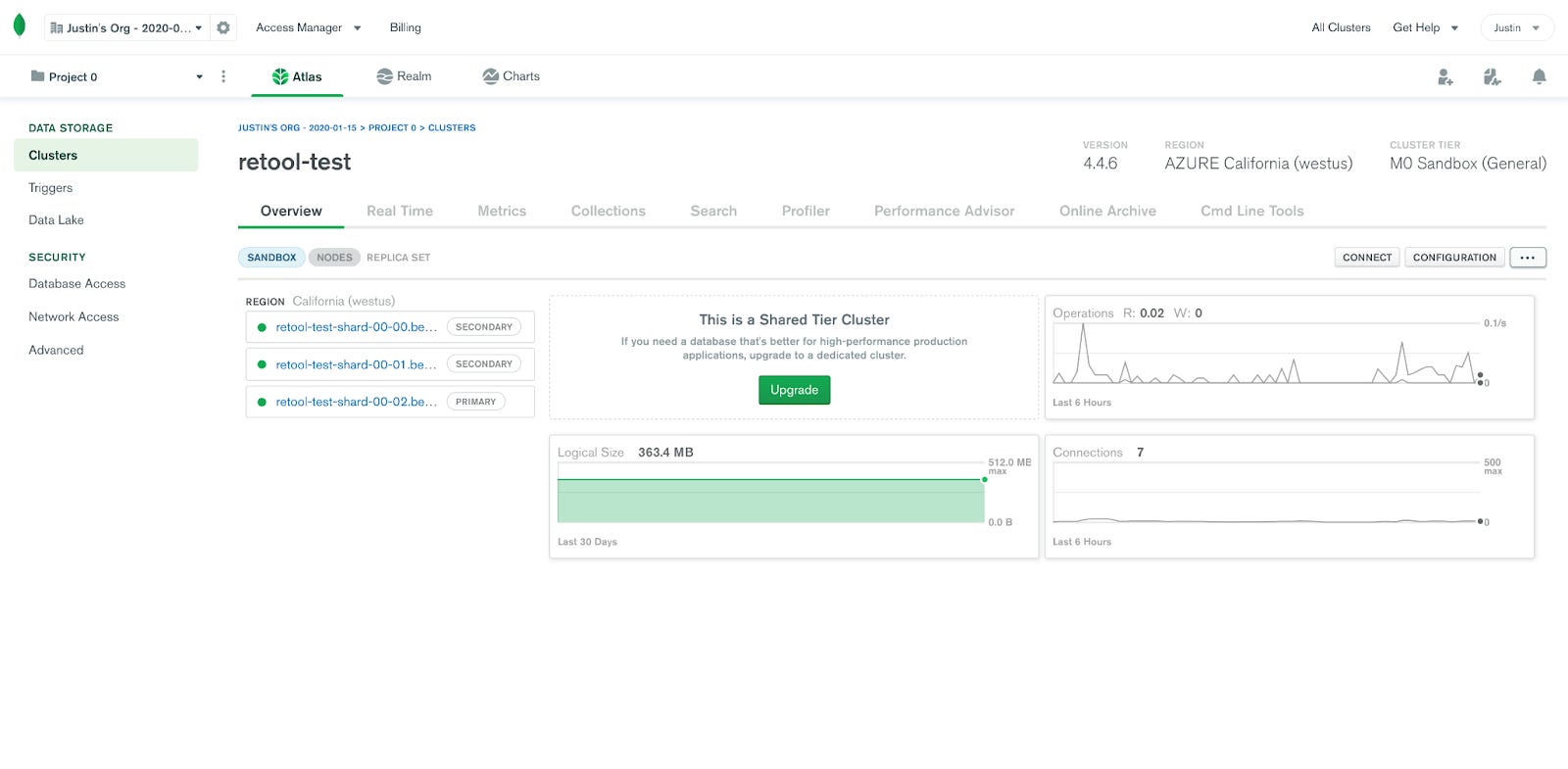Click SECONDARY badge on shard 00-00
The height and width of the screenshot is (769, 1568).
click(x=484, y=327)
